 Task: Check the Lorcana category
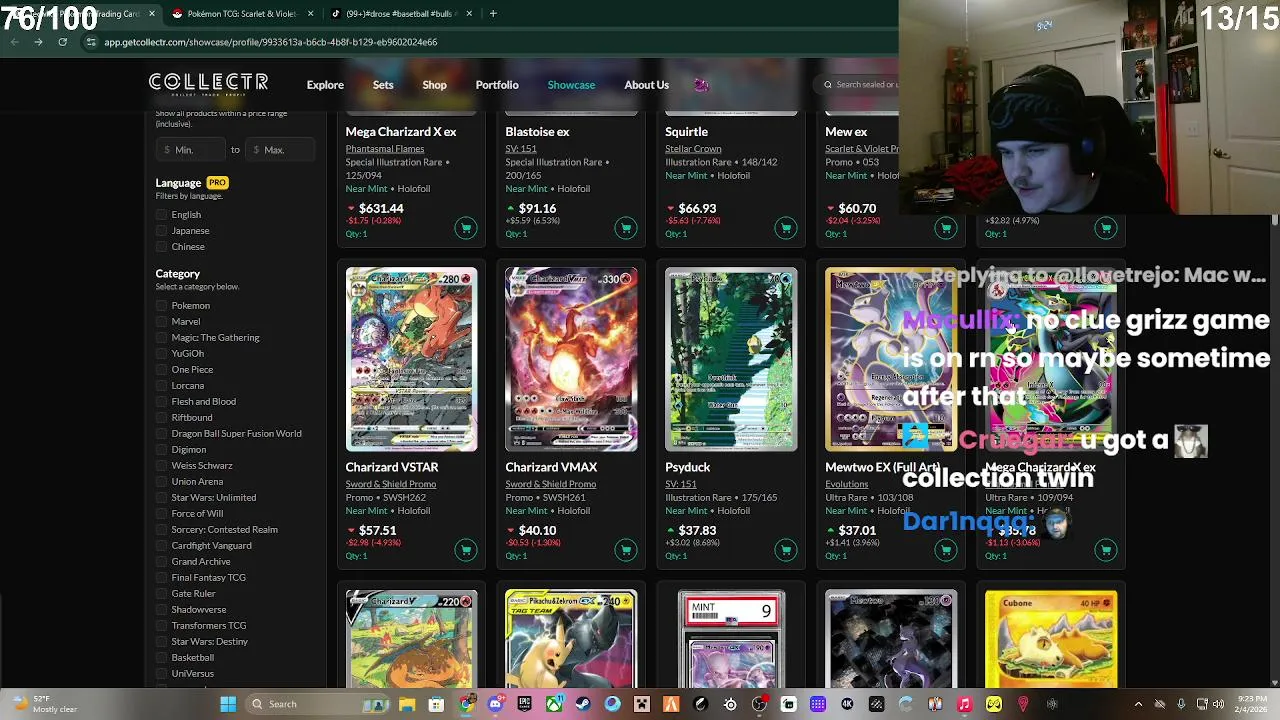(161, 386)
